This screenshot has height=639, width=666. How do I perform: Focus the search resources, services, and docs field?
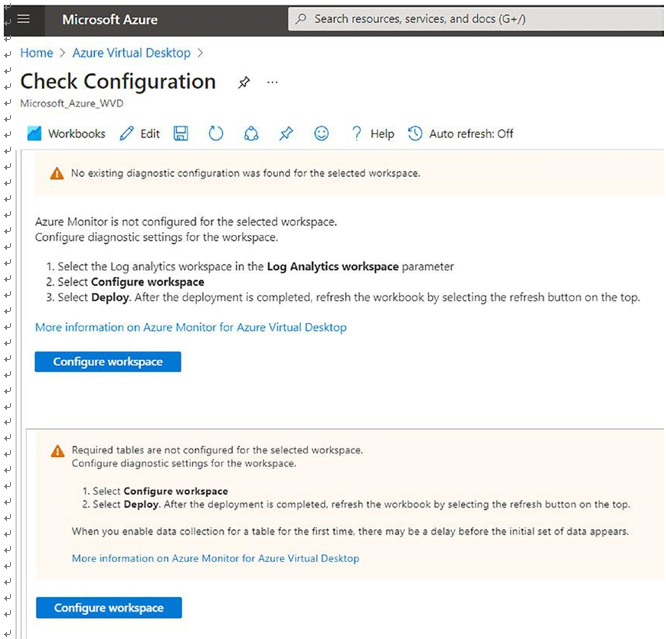coord(476,19)
